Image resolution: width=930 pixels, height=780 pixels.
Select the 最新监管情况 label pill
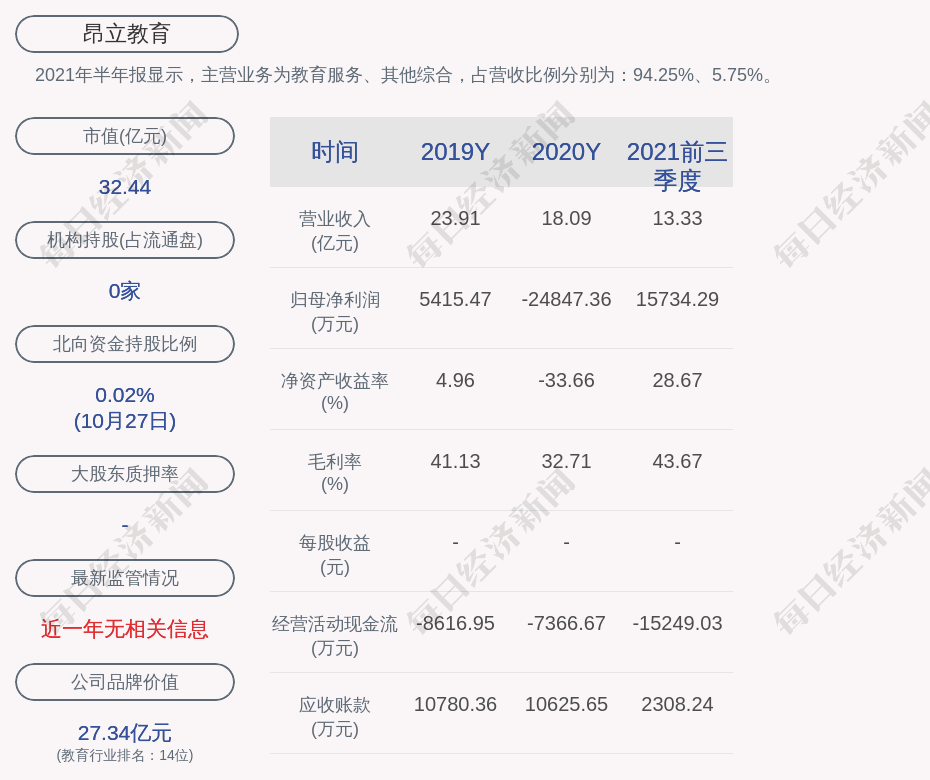[125, 578]
